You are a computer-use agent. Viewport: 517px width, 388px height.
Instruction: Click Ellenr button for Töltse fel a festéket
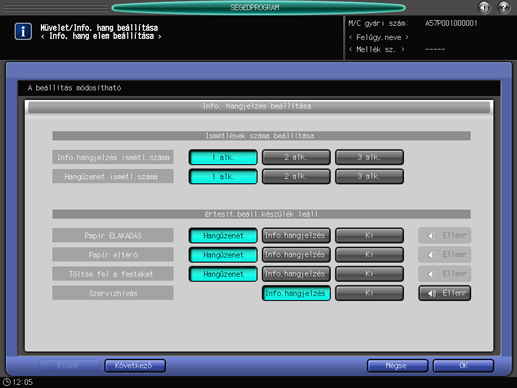tap(445, 274)
